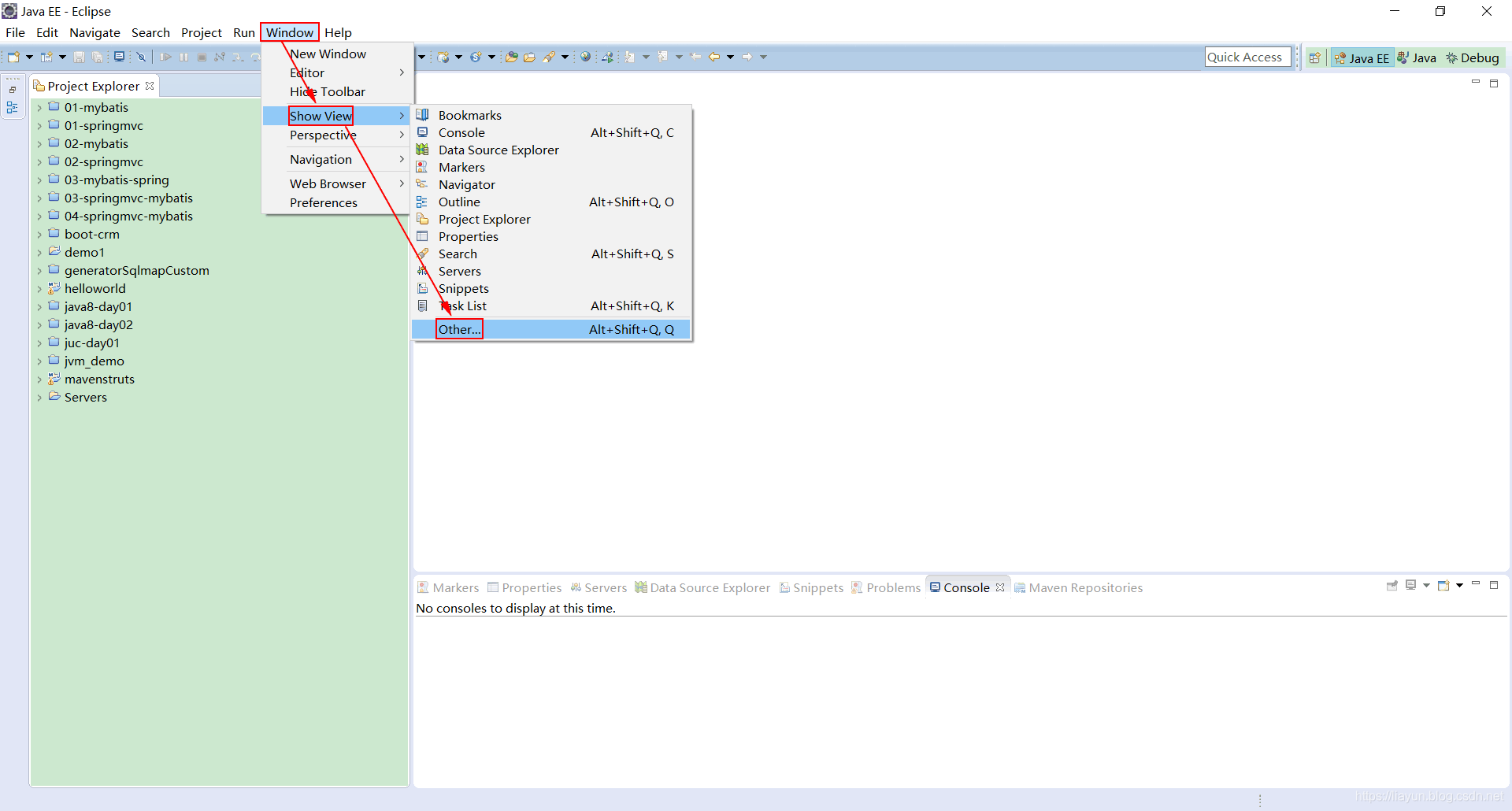Click the Open Perspective icon
Viewport: 1512px width, 811px height.
(x=1314, y=57)
